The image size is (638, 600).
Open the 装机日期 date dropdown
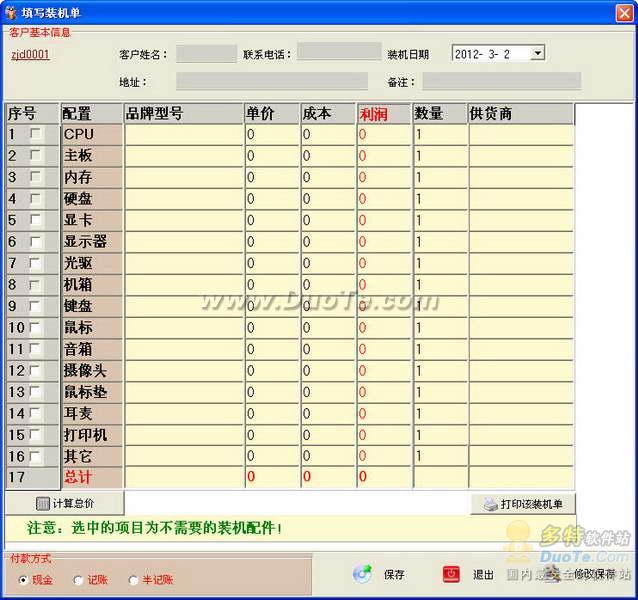[x=537, y=54]
